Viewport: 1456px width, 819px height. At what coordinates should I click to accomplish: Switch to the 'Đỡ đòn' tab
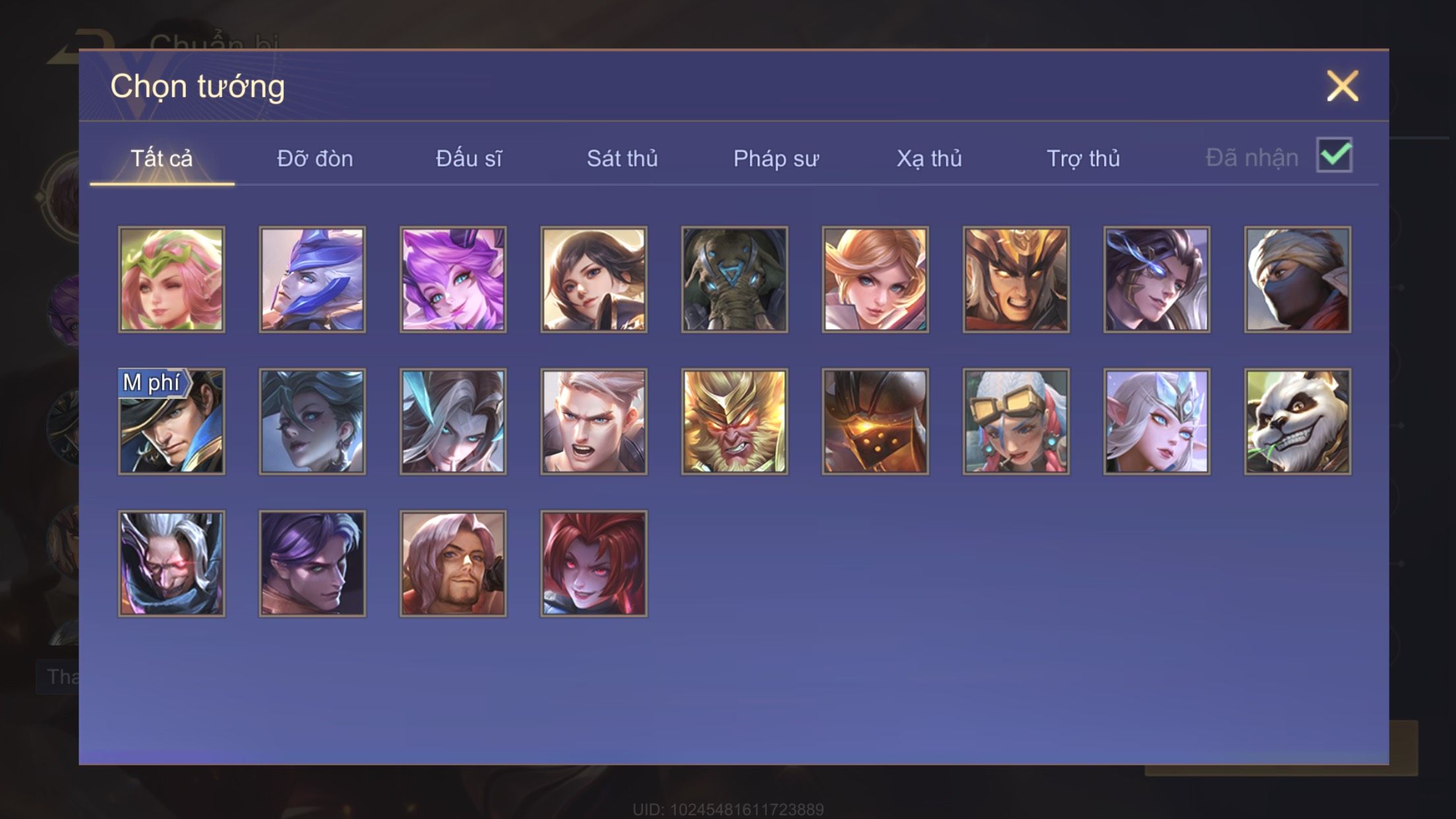pyautogui.click(x=315, y=158)
